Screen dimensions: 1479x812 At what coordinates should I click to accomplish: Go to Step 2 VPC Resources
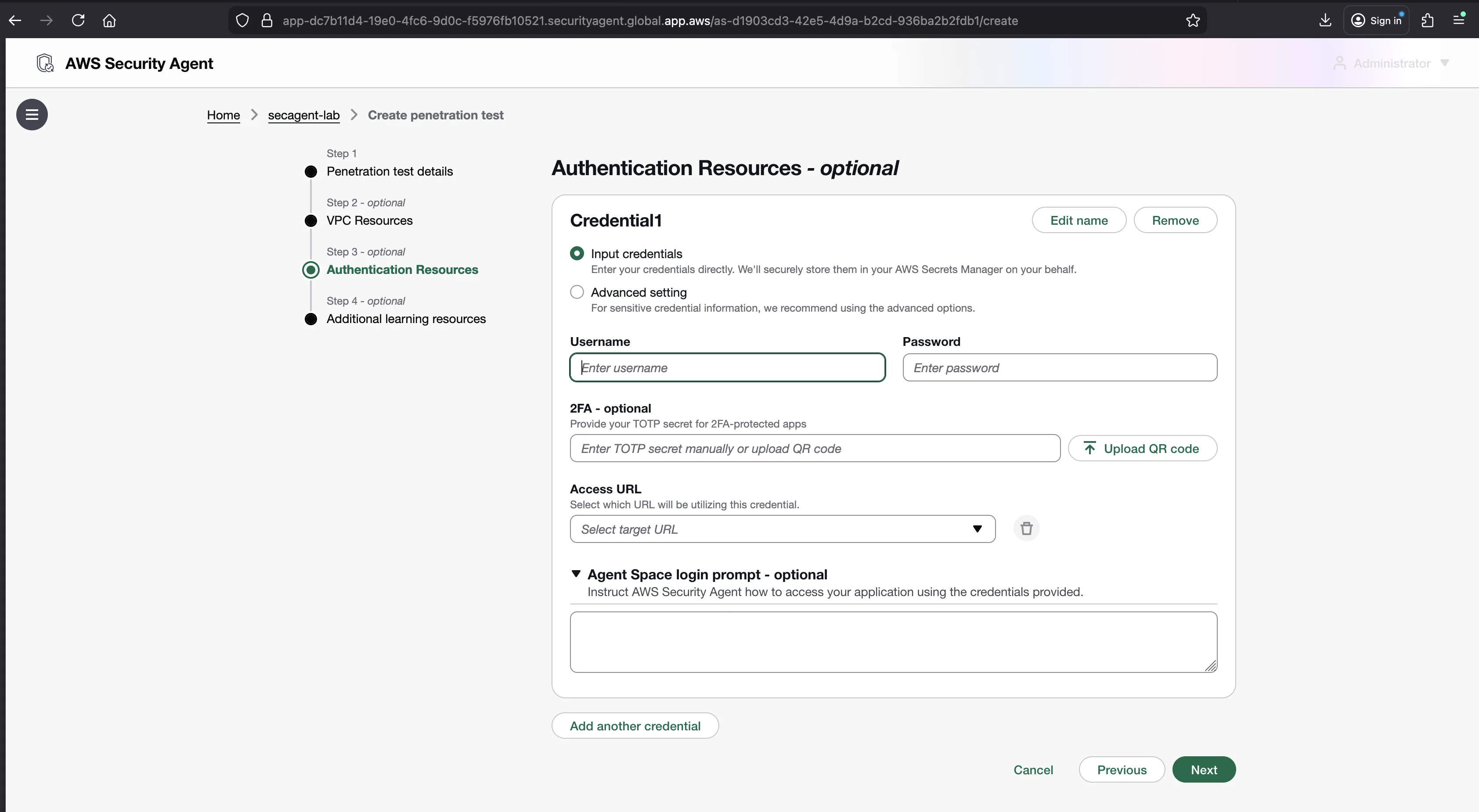369,220
